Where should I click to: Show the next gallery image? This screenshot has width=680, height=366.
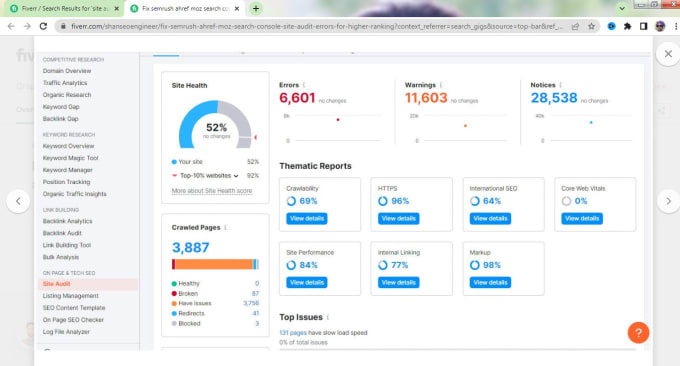point(668,201)
